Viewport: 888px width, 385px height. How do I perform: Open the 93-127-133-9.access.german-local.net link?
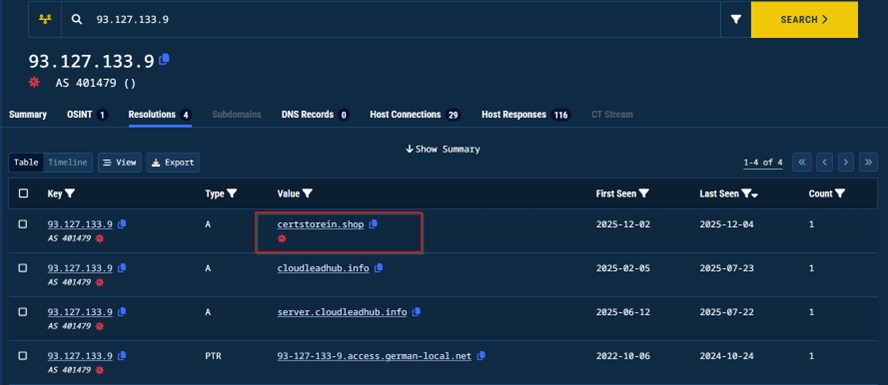pos(374,356)
